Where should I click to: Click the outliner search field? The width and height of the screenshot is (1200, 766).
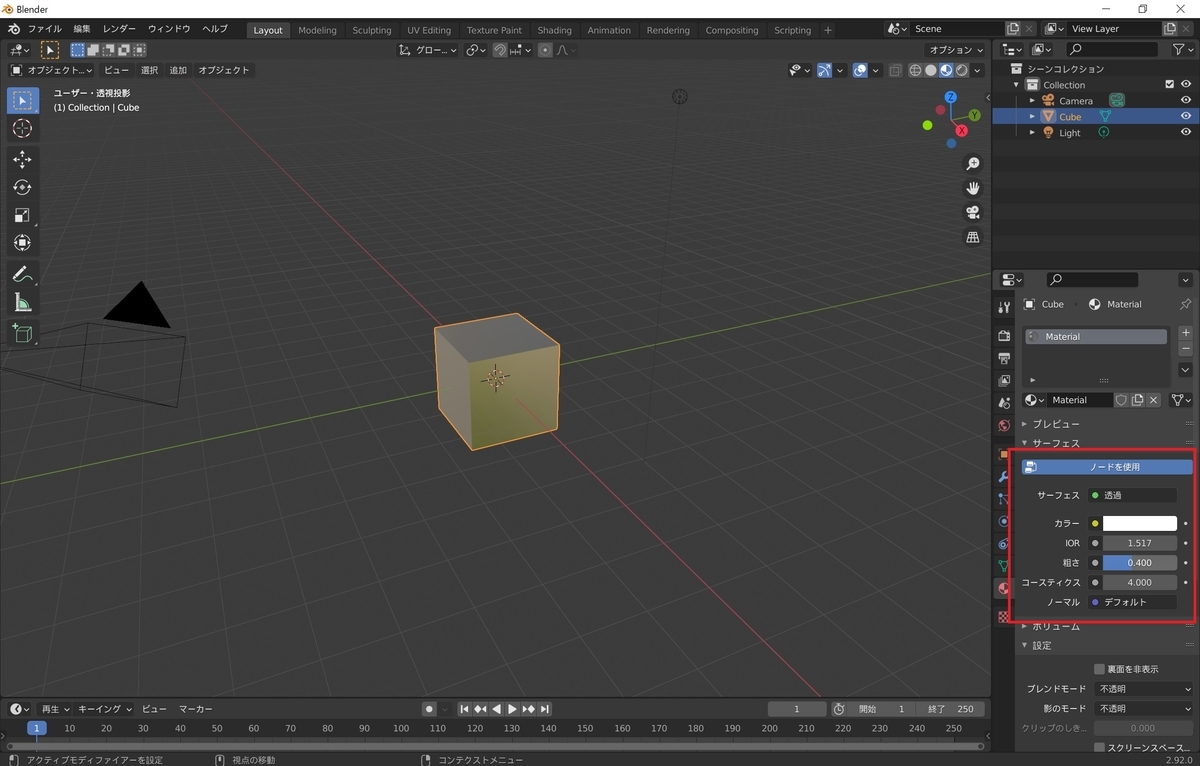coord(1114,49)
